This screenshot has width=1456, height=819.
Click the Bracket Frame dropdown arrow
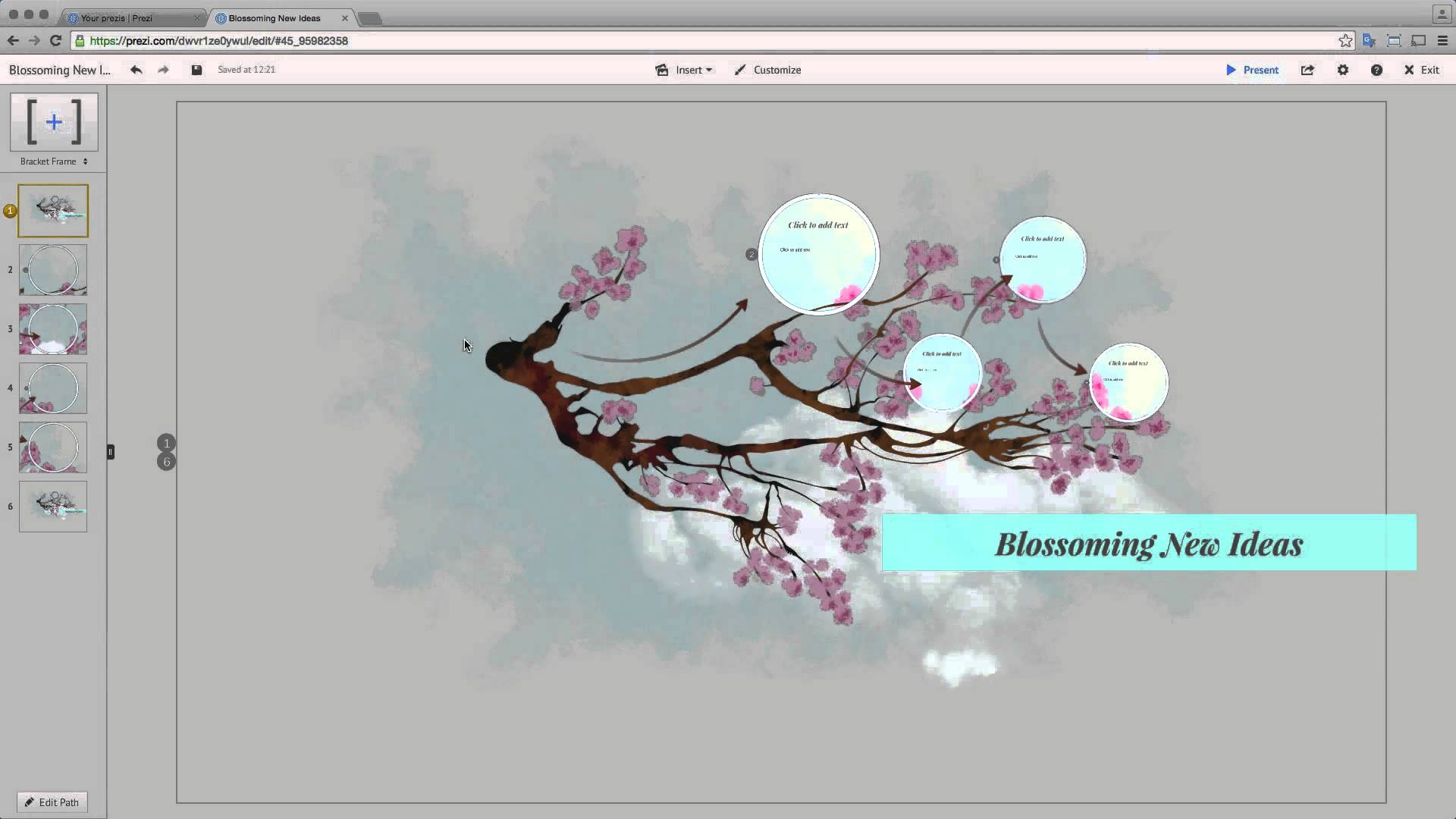(85, 161)
